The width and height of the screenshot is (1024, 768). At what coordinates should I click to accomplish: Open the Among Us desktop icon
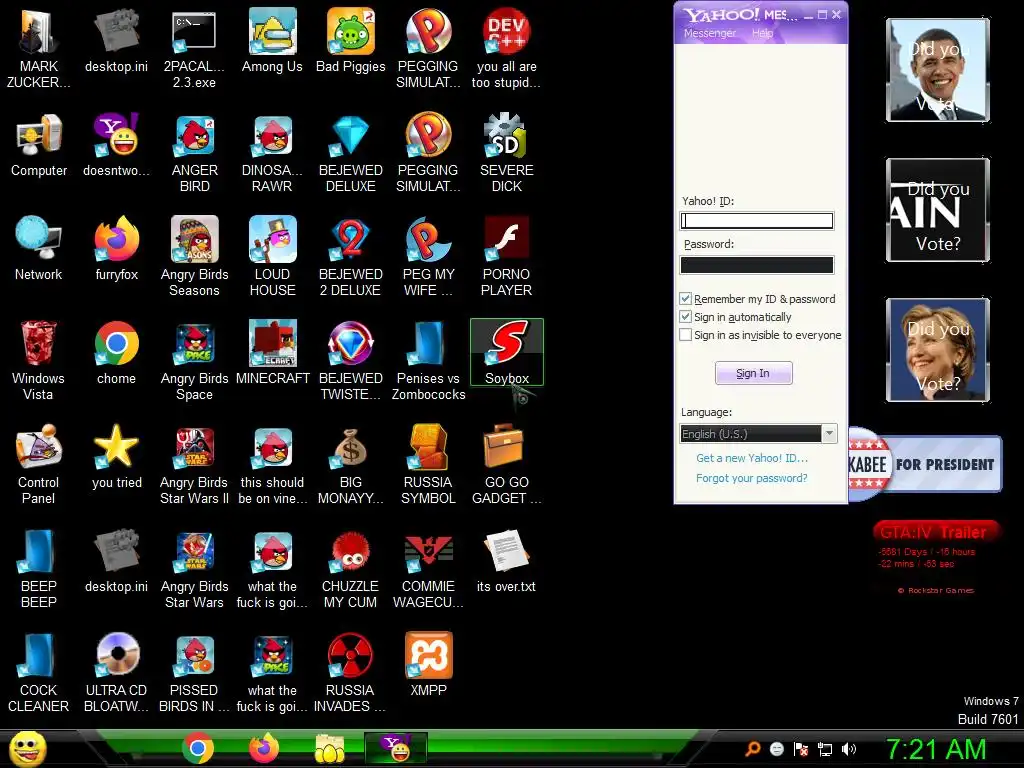click(272, 40)
